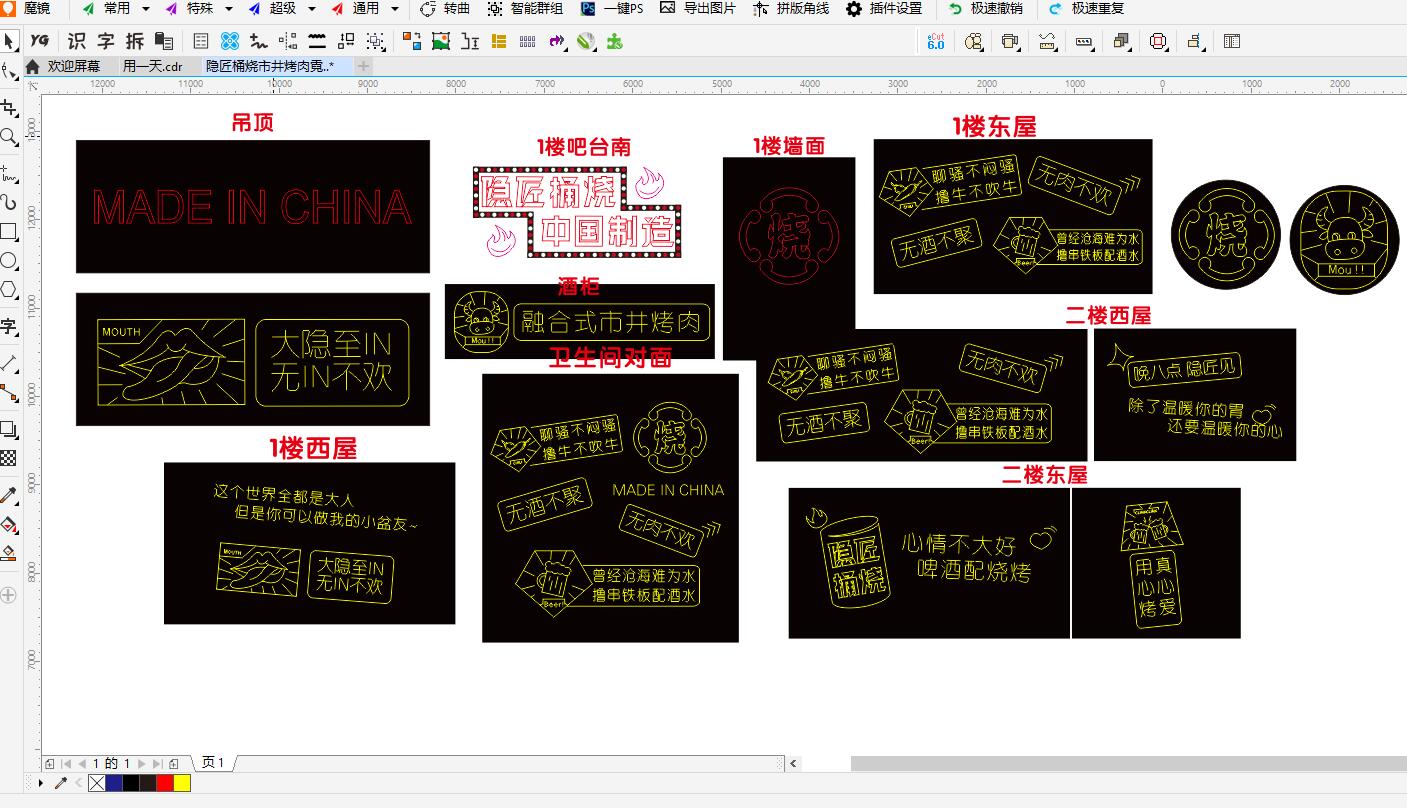Image resolution: width=1407 pixels, height=808 pixels.
Task: Select the Crop tool
Action: [x=9, y=107]
